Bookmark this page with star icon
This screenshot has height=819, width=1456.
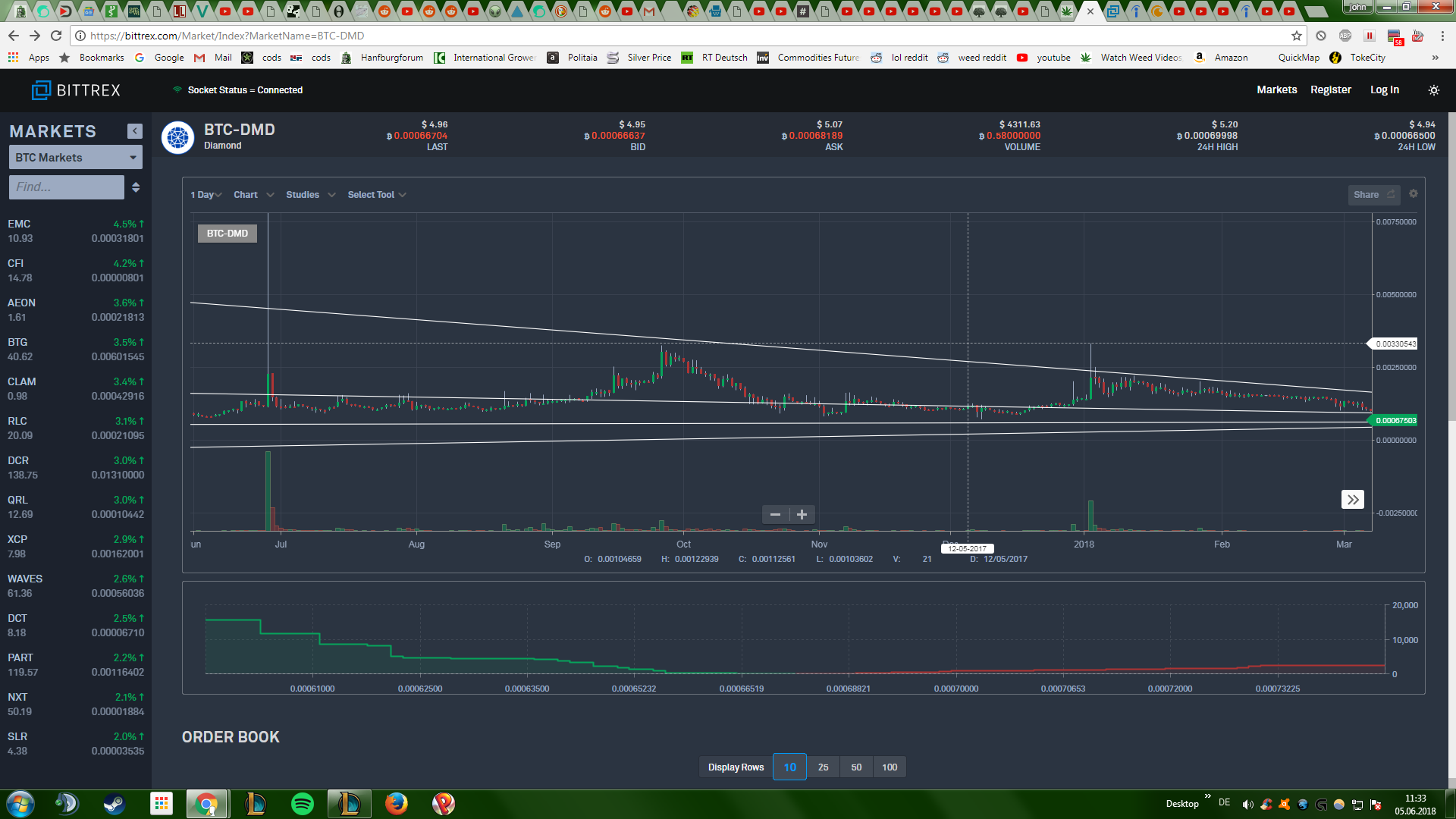pos(1297,36)
